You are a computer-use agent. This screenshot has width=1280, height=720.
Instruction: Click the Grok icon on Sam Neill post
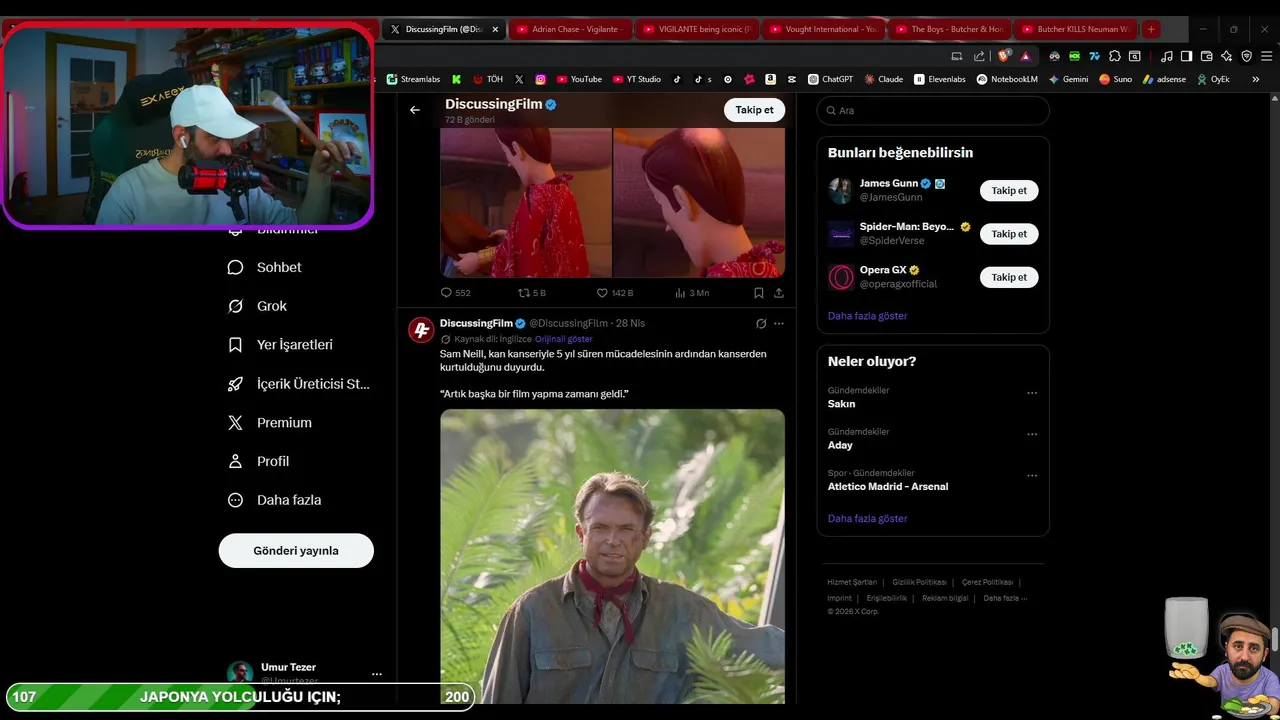pyautogui.click(x=761, y=324)
